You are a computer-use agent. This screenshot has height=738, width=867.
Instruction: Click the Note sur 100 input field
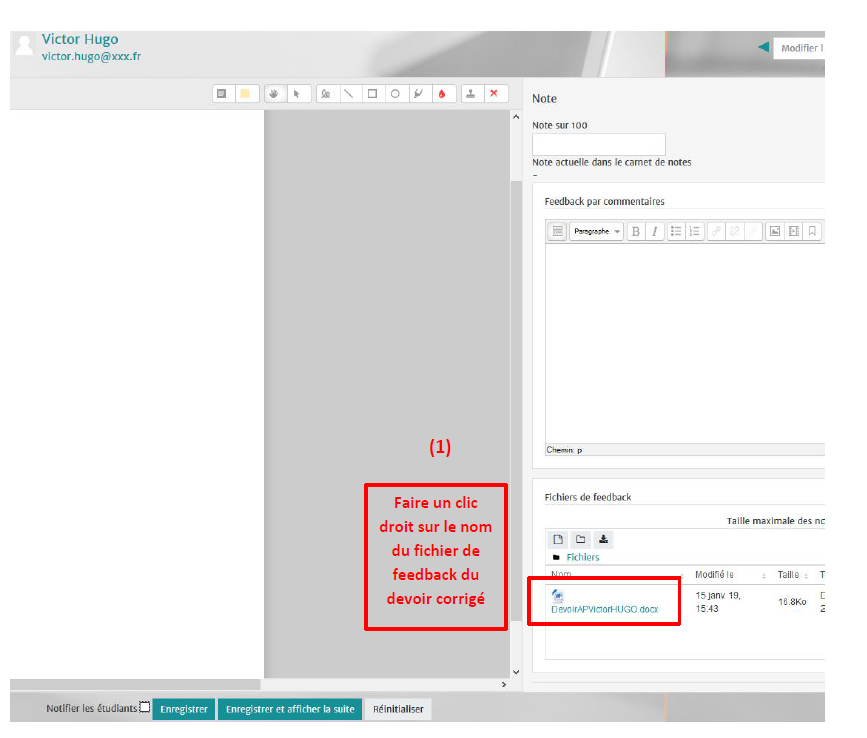click(598, 144)
